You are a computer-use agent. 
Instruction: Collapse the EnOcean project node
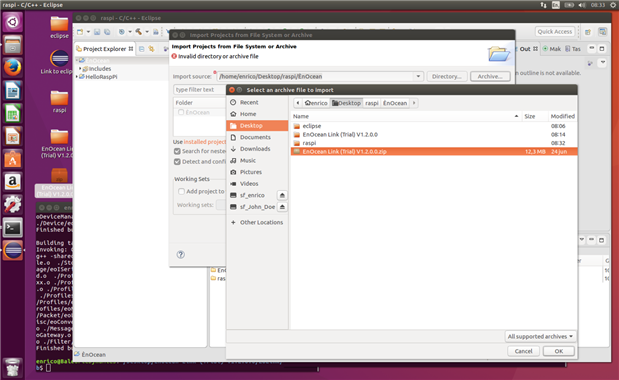pyautogui.click(x=77, y=60)
